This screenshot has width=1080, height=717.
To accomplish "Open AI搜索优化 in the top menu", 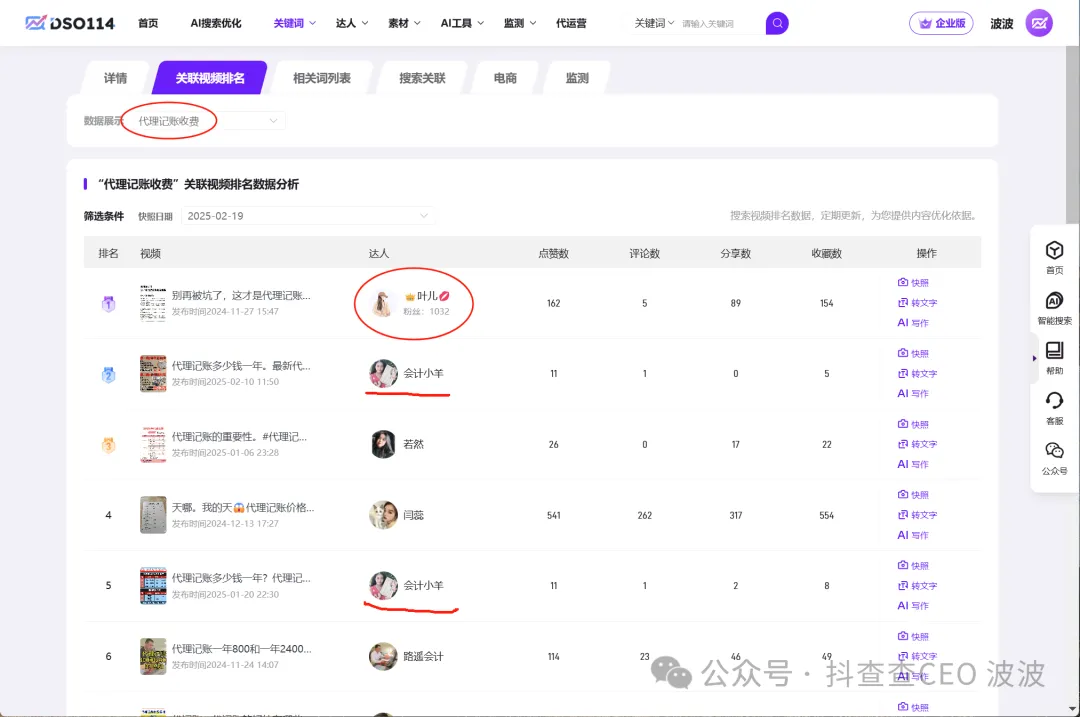I will [216, 23].
